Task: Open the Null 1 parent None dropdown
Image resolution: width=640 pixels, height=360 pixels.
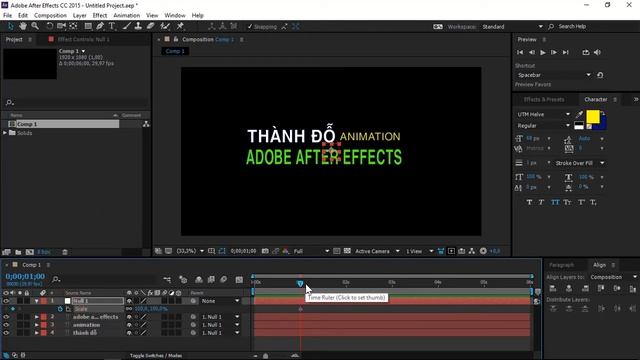Action: [x=220, y=301]
